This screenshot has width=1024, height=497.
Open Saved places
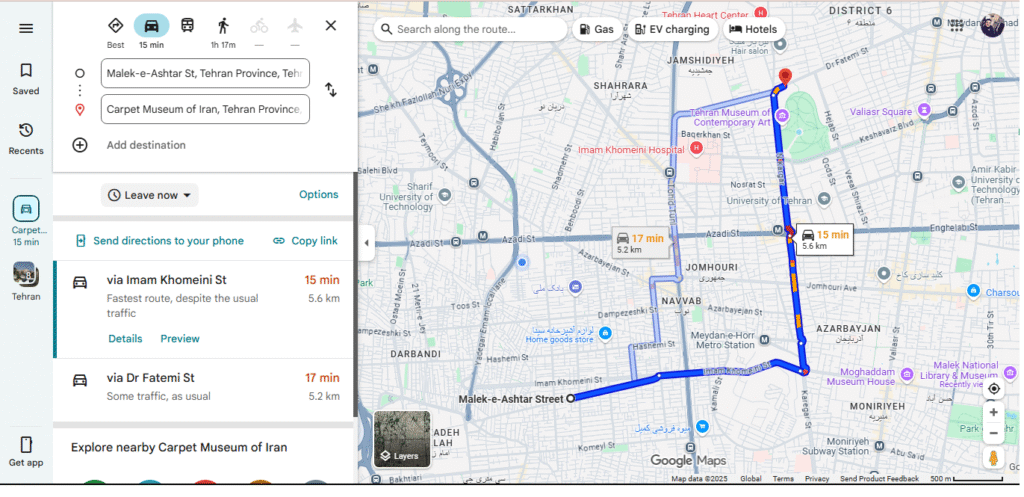[x=26, y=78]
